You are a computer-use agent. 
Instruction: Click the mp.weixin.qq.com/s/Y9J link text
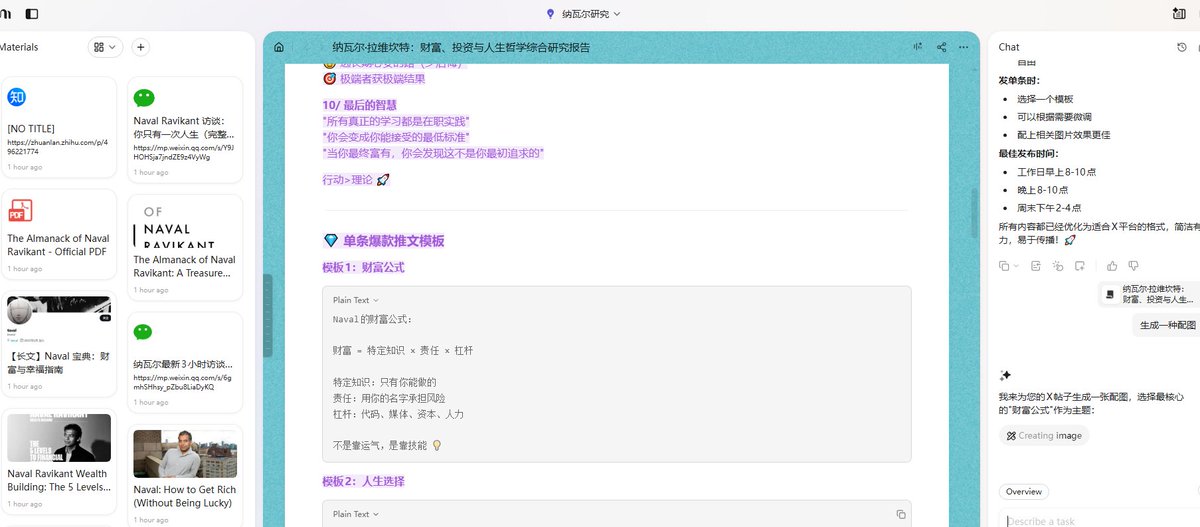[185, 152]
